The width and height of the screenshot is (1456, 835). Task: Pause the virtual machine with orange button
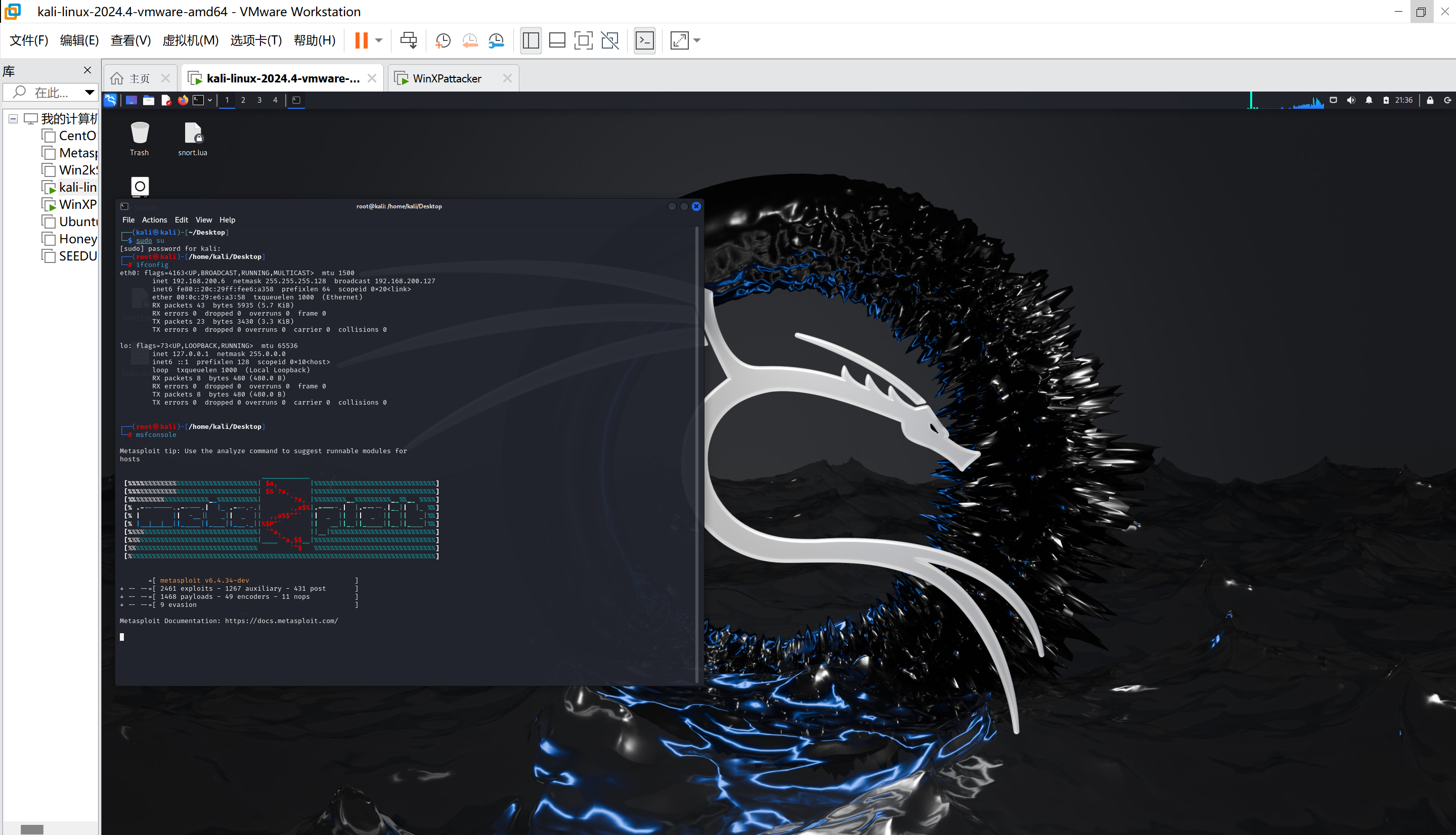click(361, 40)
